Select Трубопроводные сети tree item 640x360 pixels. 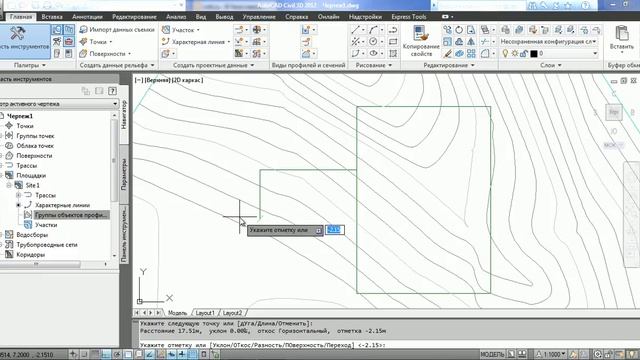(47, 244)
